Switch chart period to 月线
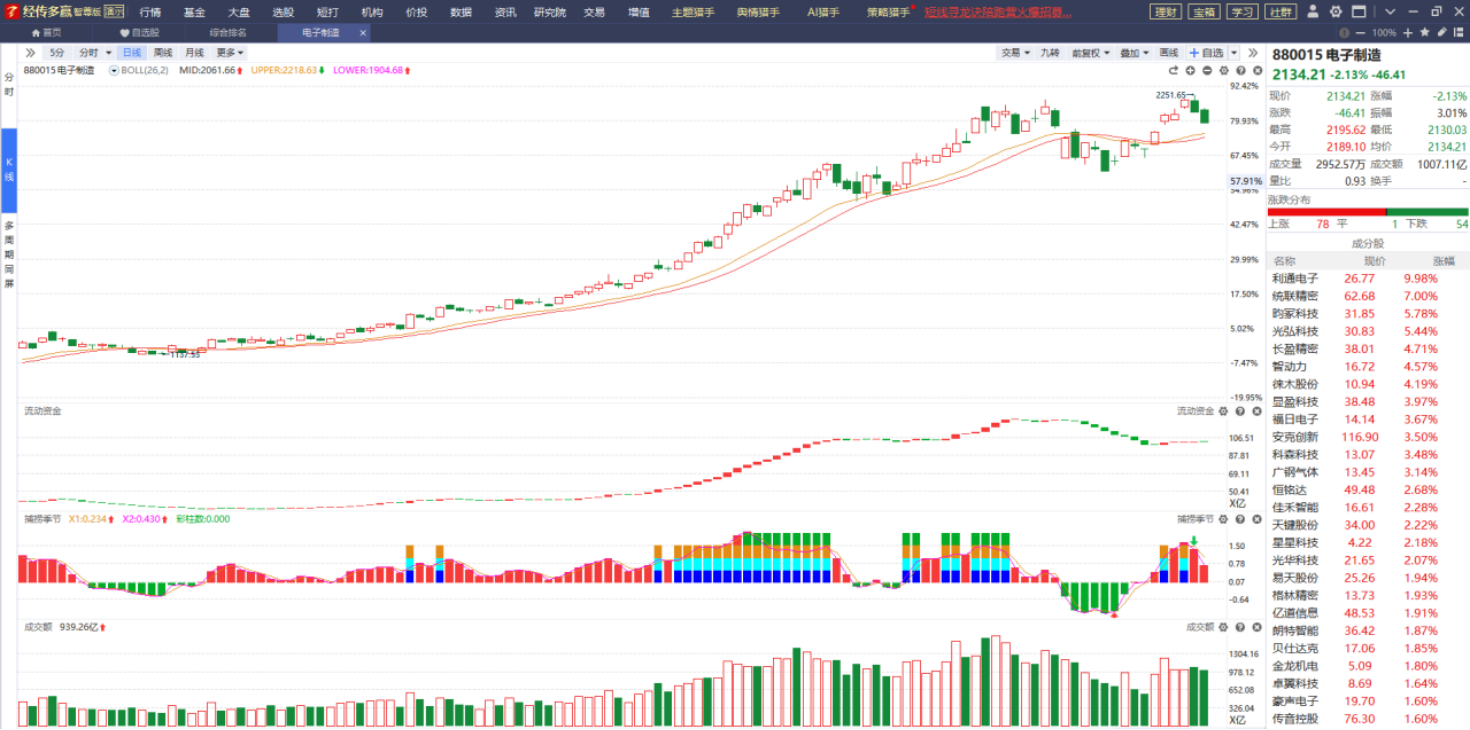Viewport: 1470px width, 730px height. pyautogui.click(x=194, y=53)
